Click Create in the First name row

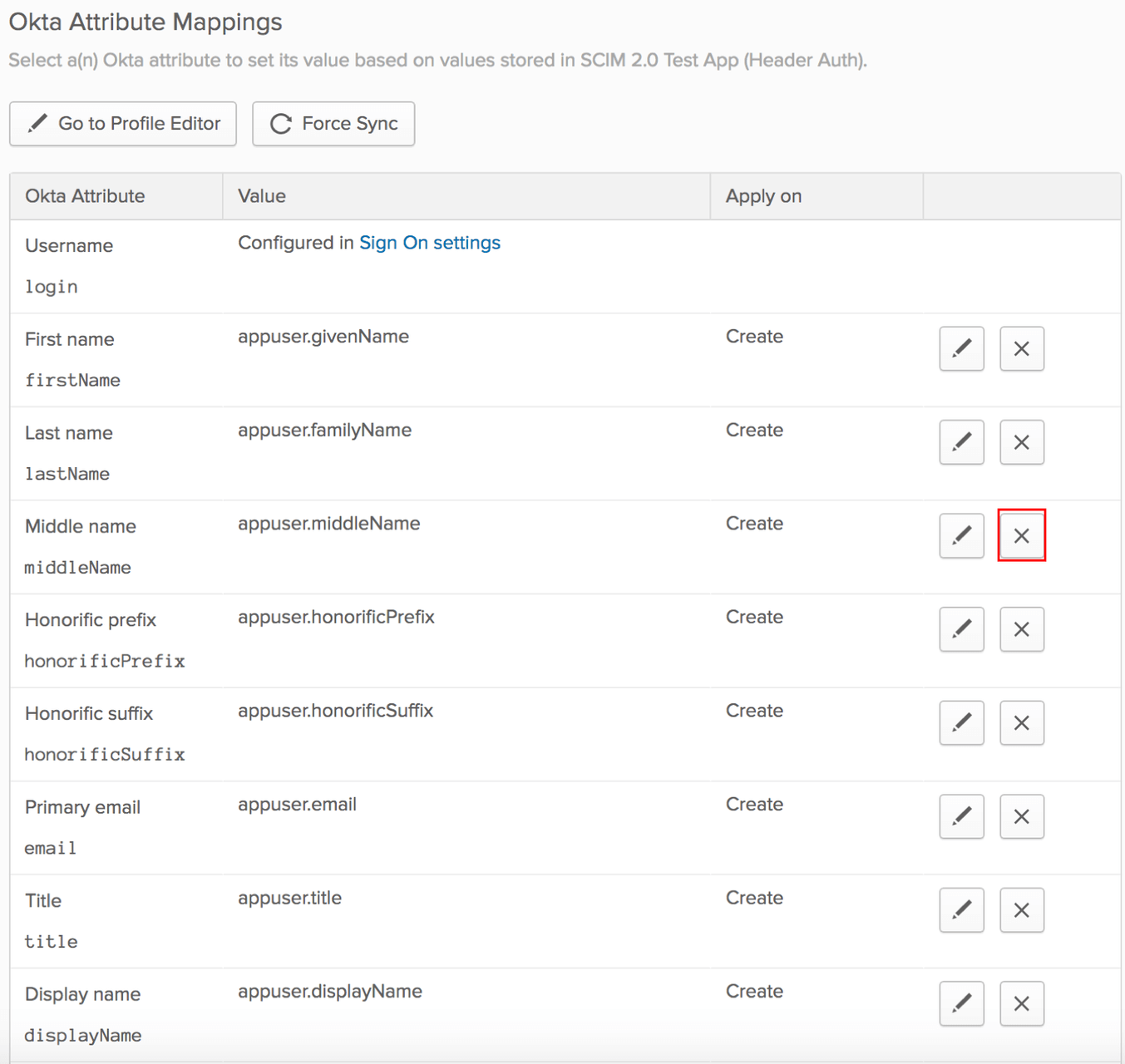[754, 337]
